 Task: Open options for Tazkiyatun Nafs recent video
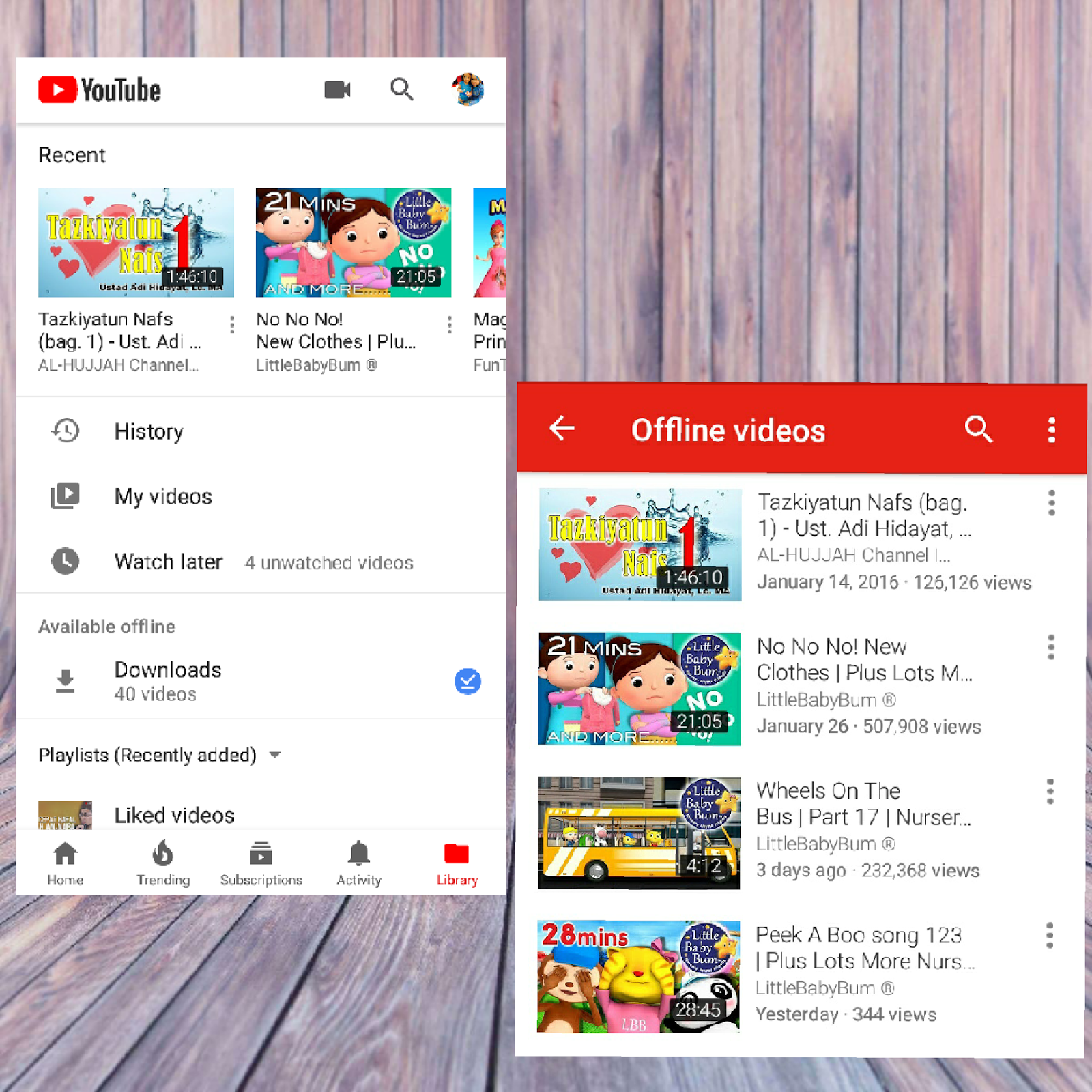pyautogui.click(x=233, y=324)
